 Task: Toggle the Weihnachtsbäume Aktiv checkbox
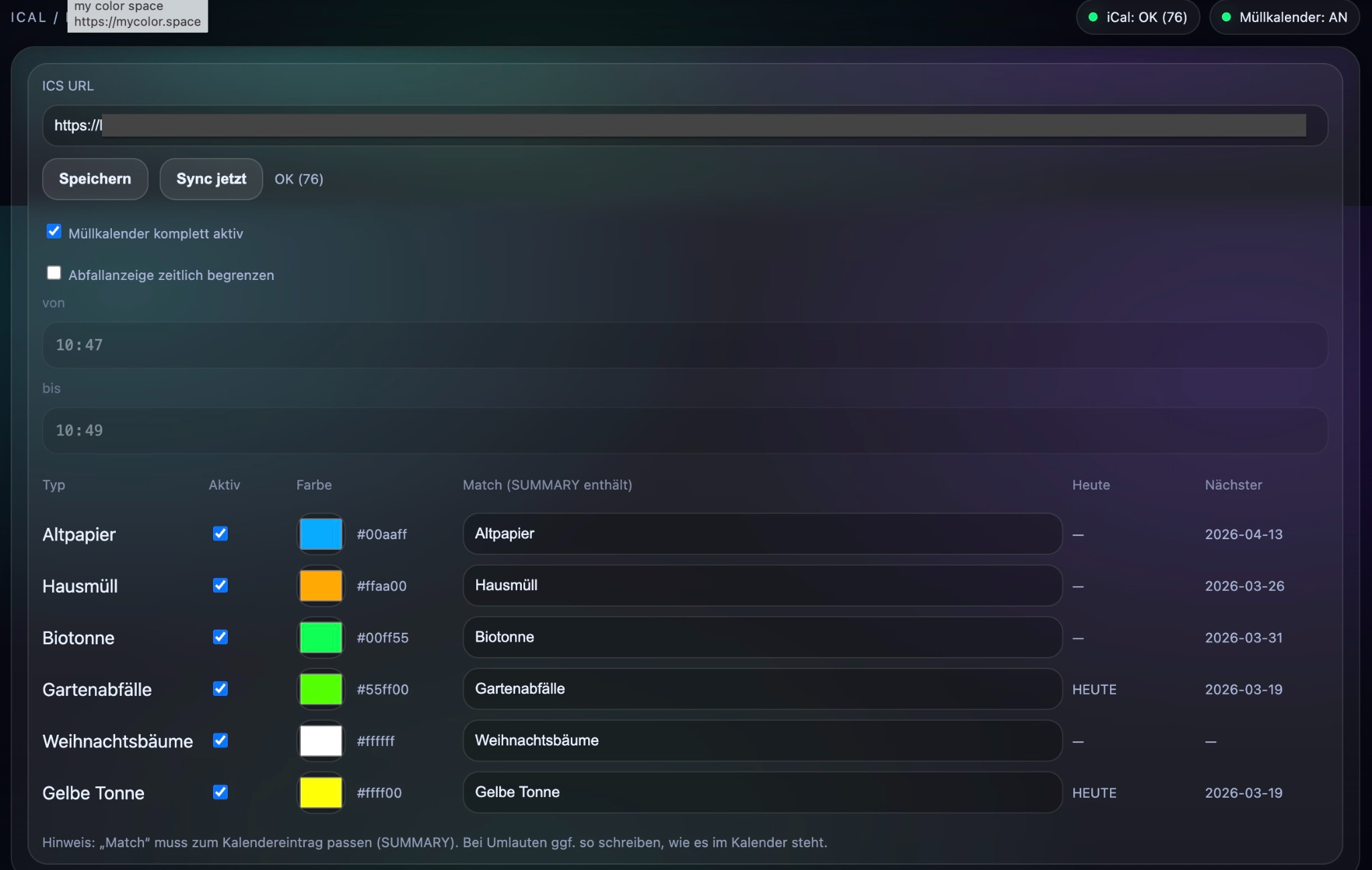point(220,740)
